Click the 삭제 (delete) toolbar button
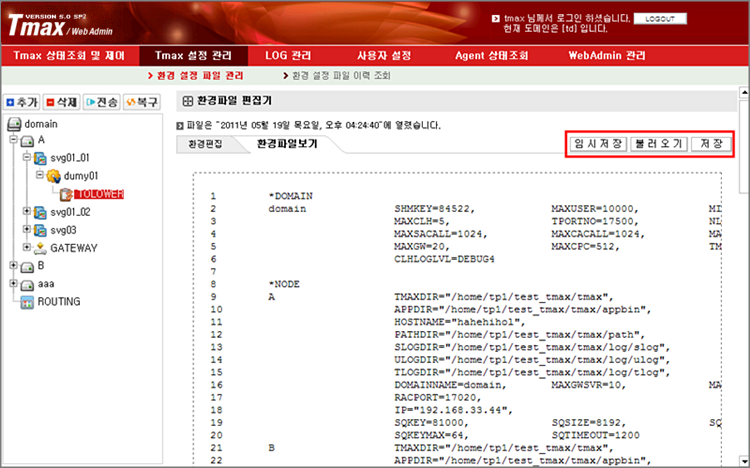 point(62,102)
